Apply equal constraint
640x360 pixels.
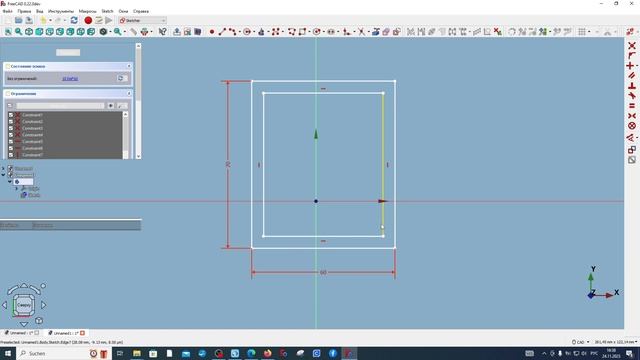click(x=632, y=106)
